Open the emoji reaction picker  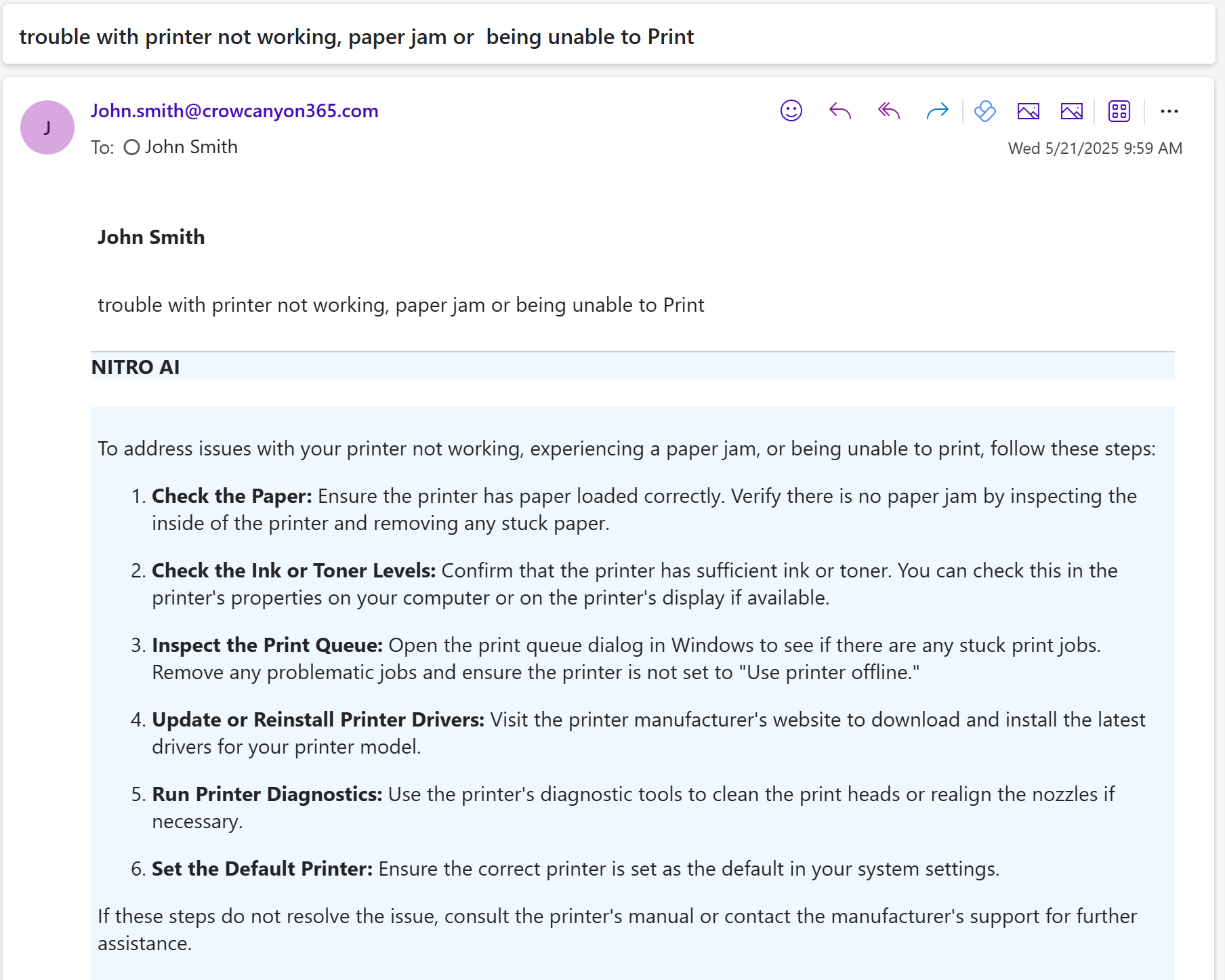click(x=791, y=110)
